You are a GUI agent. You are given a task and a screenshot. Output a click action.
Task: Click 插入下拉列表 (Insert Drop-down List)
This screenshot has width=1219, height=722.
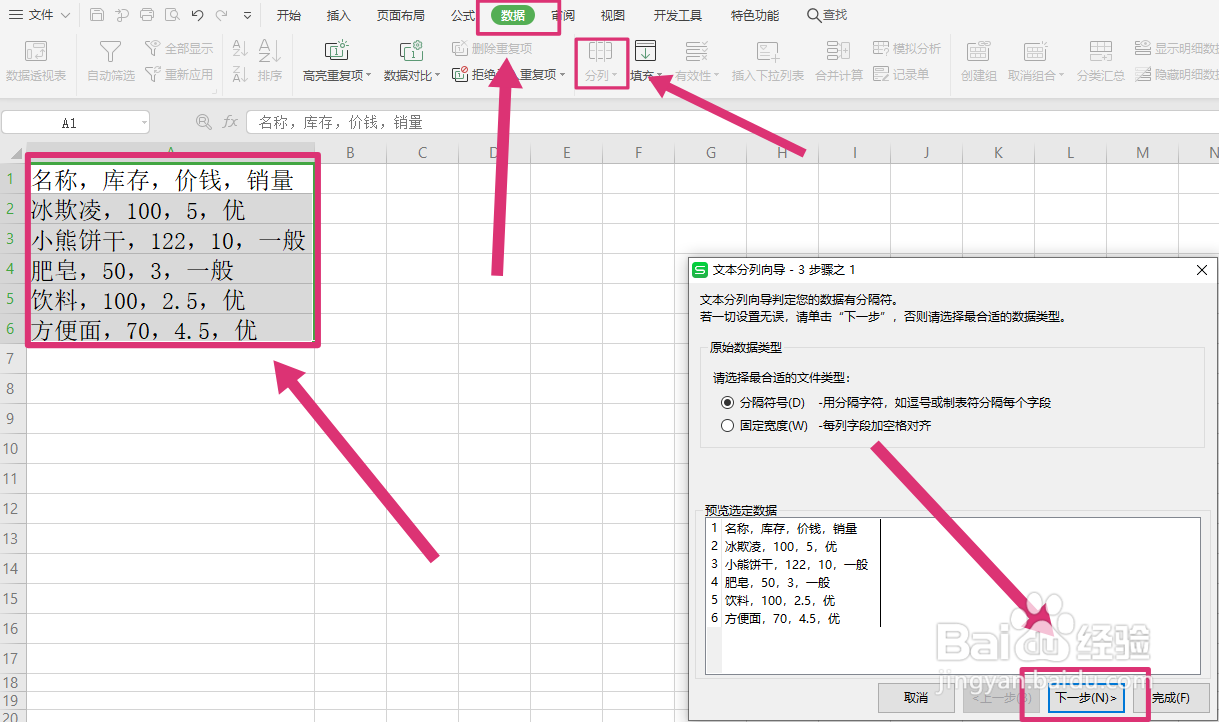point(765,60)
